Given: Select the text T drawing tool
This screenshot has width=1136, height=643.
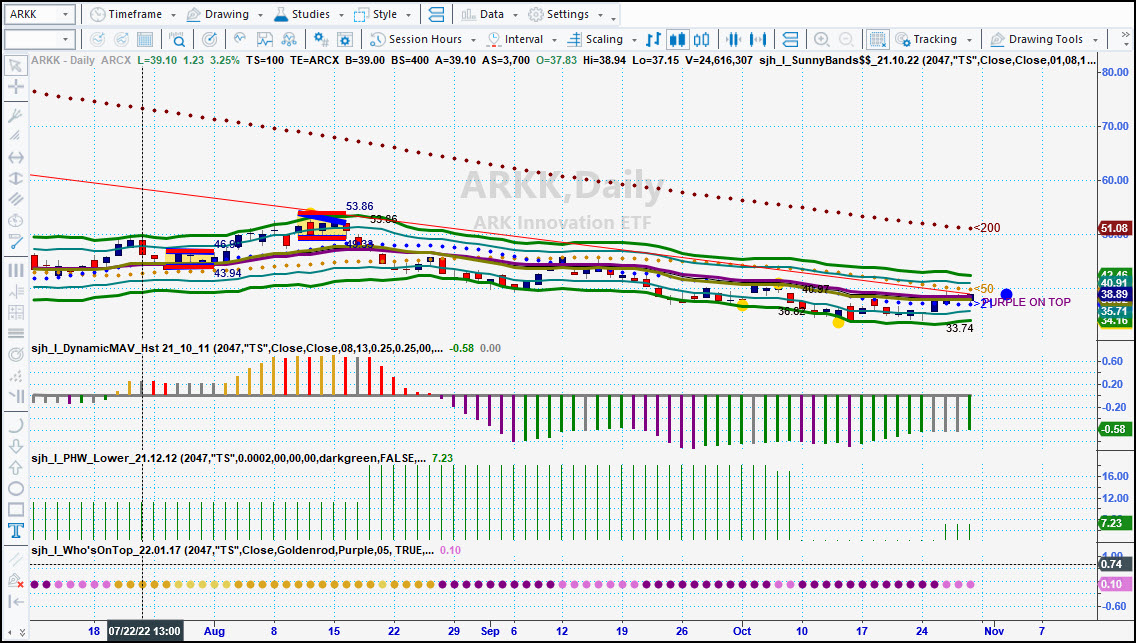Looking at the screenshot, I should click(15, 531).
